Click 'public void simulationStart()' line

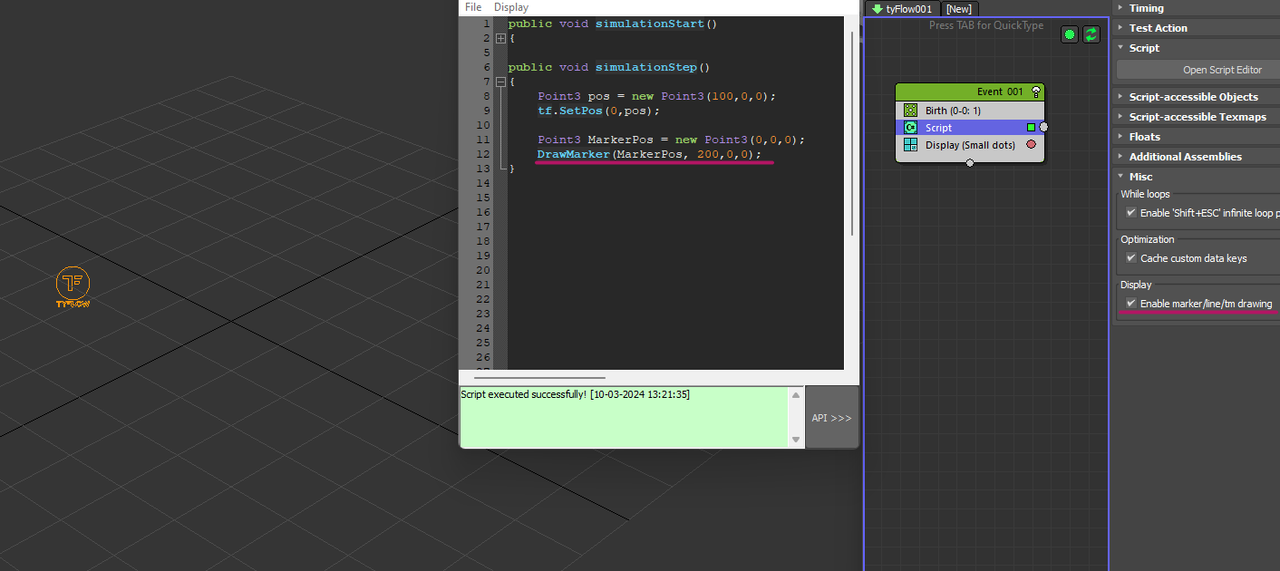pyautogui.click(x=613, y=23)
